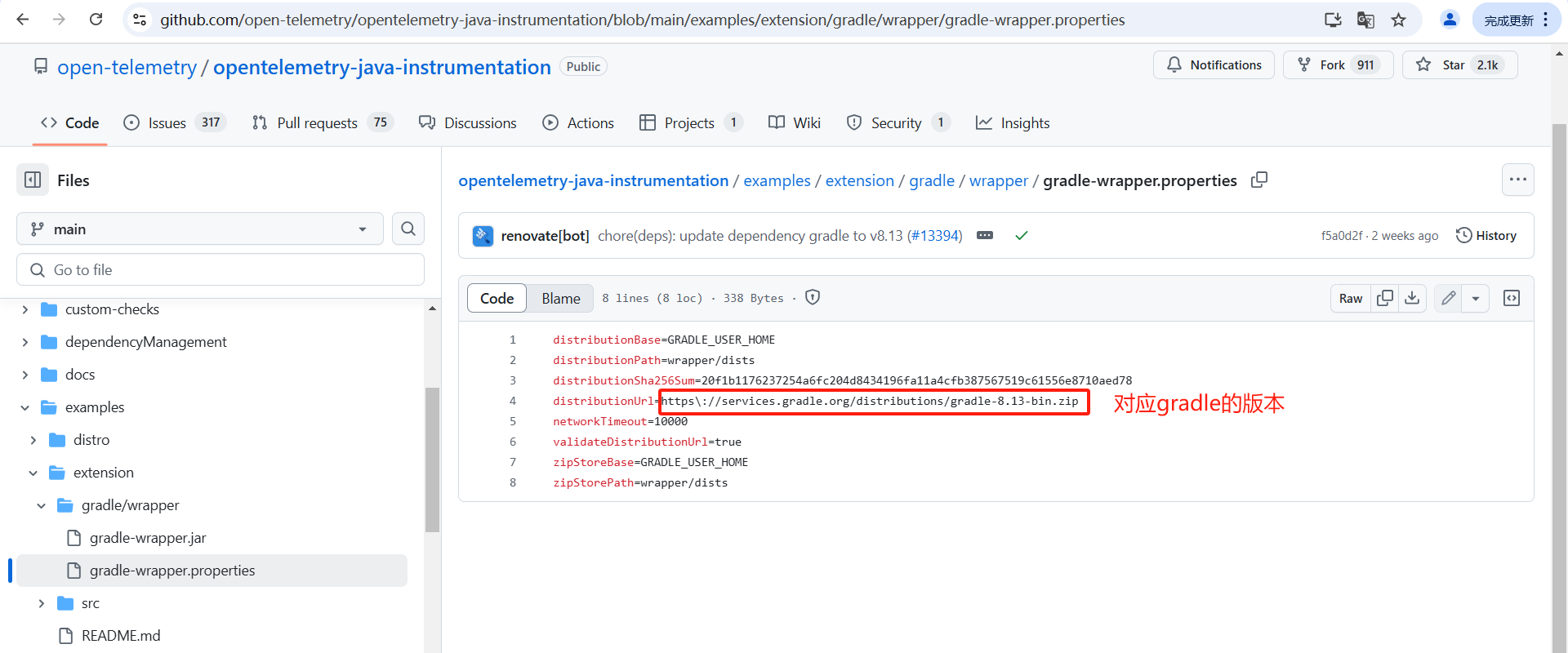1568x653 pixels.
Task: Open Raw file view
Action: click(x=1351, y=298)
